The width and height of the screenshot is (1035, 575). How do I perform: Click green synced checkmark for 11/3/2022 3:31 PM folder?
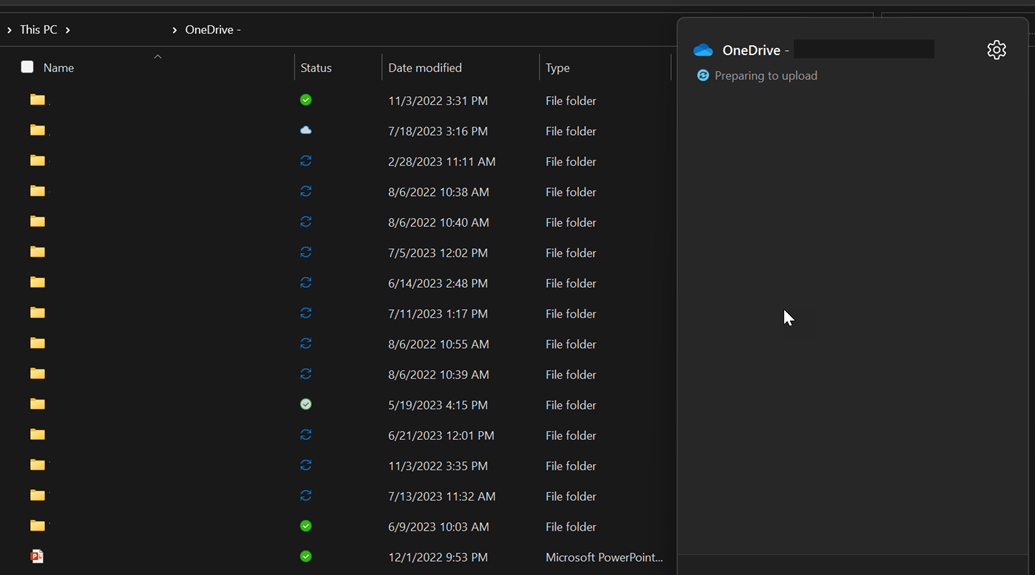click(x=306, y=100)
